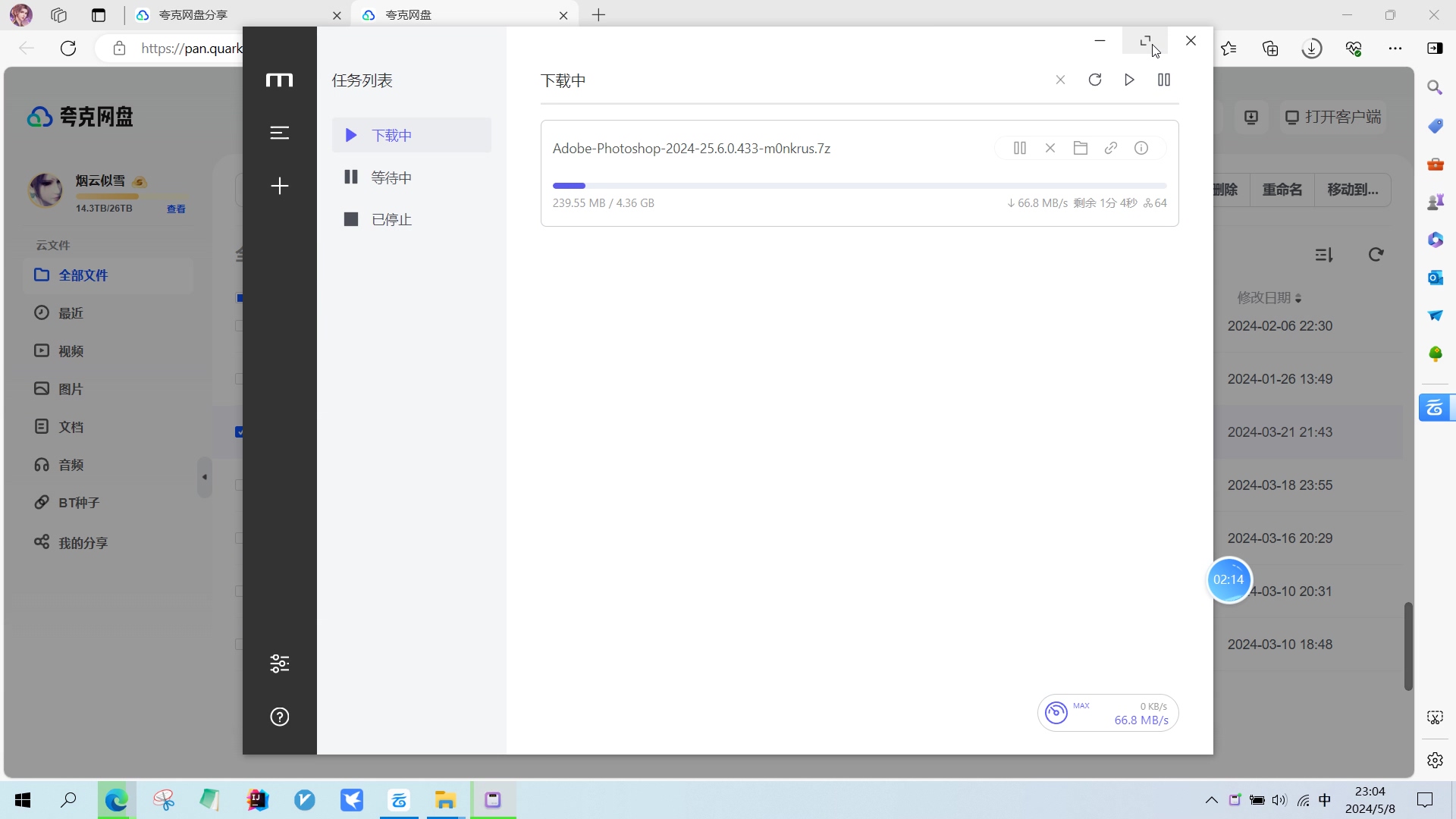Click the 重命名 button
Viewport: 1456px width, 819px height.
click(x=1282, y=190)
